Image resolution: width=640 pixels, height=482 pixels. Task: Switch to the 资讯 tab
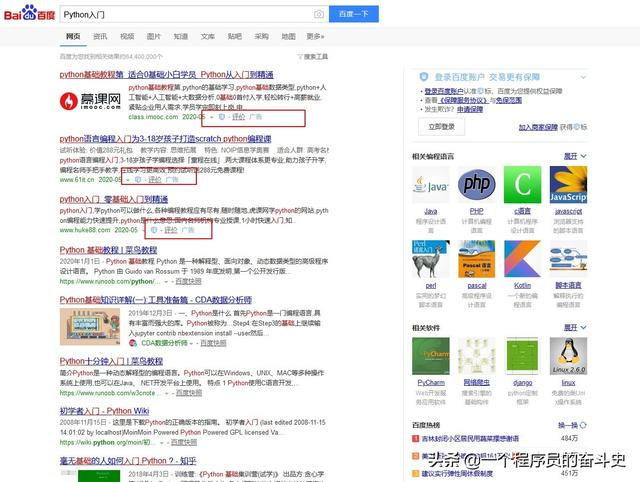click(x=100, y=35)
